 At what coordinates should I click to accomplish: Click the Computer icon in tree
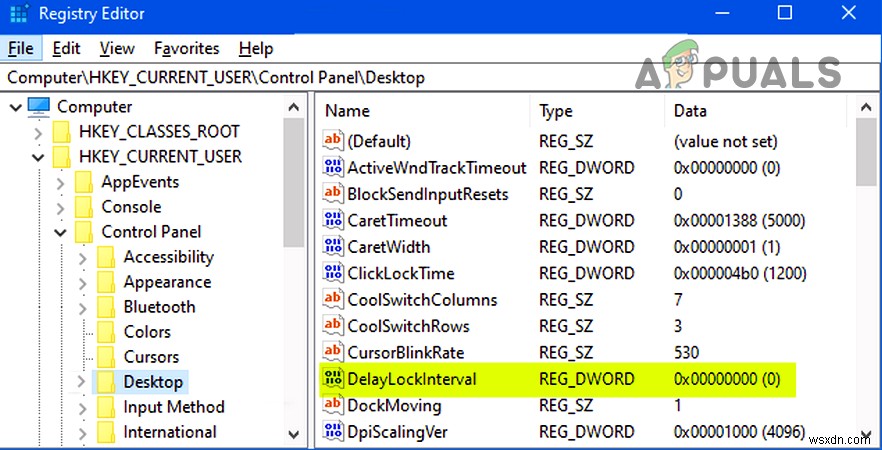[x=39, y=107]
